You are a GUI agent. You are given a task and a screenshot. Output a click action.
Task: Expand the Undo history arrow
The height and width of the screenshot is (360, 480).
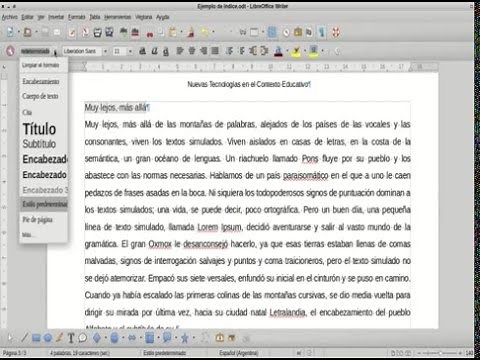pyautogui.click(x=213, y=32)
